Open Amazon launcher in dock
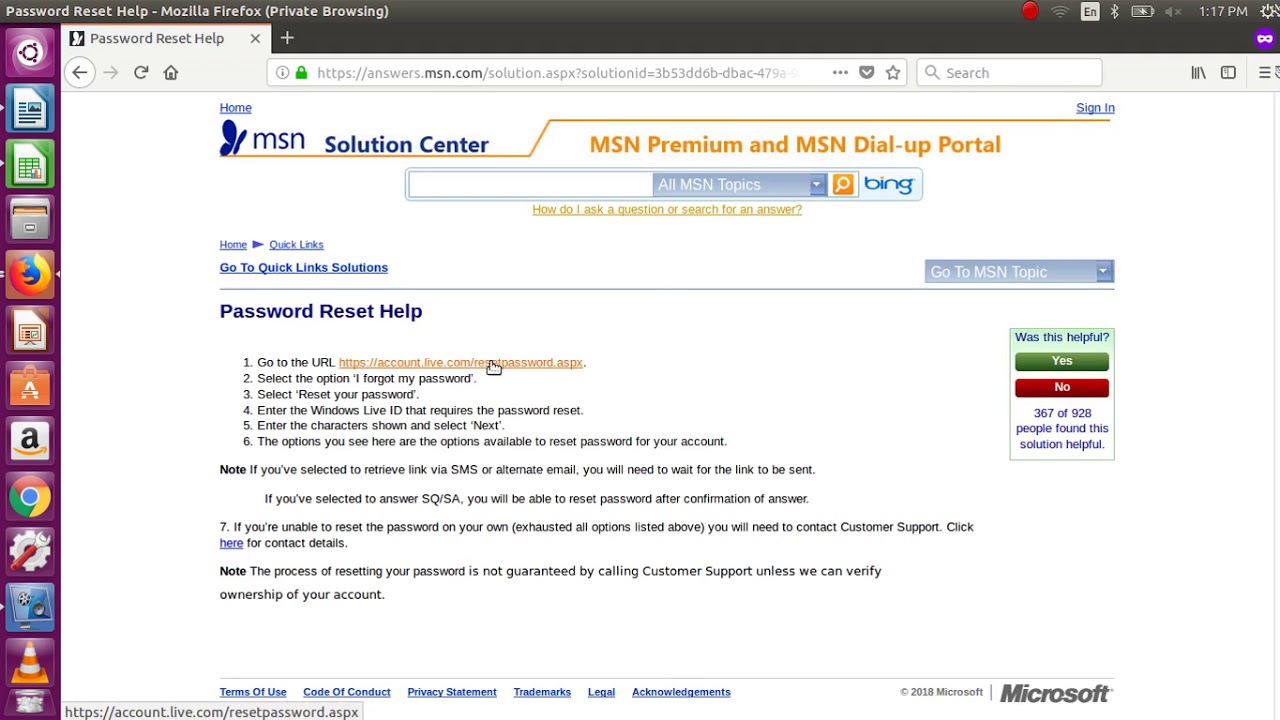Viewport: 1280px width, 720px height. 30,440
